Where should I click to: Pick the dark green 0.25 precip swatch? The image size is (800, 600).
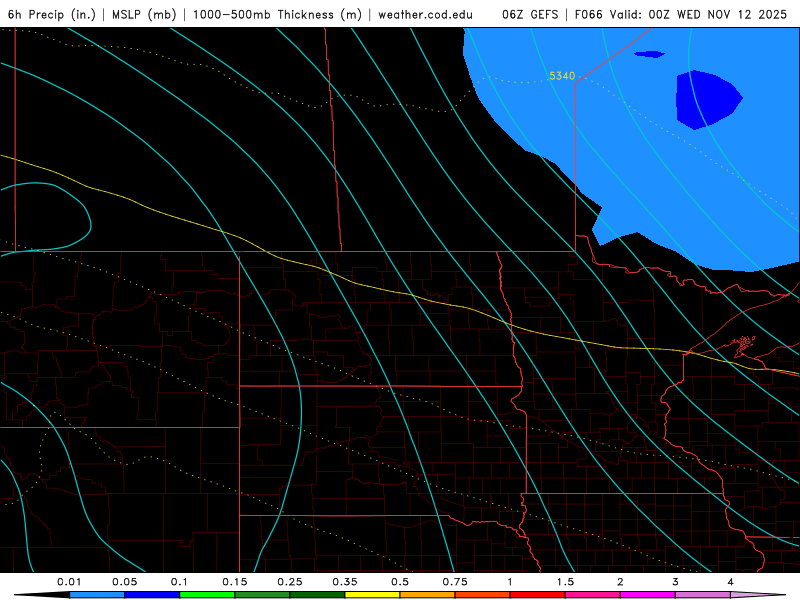click(x=317, y=595)
